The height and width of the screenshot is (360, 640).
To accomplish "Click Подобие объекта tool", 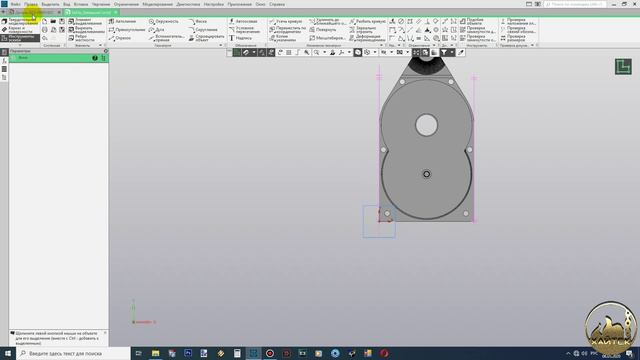I will coord(471,21).
